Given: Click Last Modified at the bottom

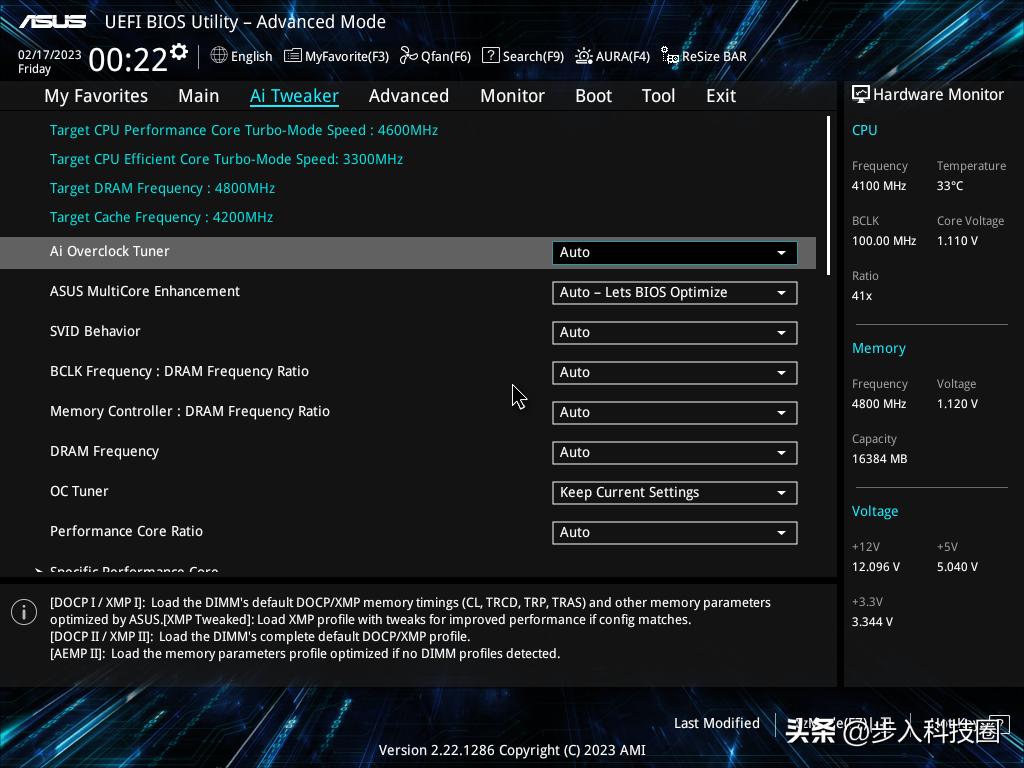Looking at the screenshot, I should click(x=716, y=723).
